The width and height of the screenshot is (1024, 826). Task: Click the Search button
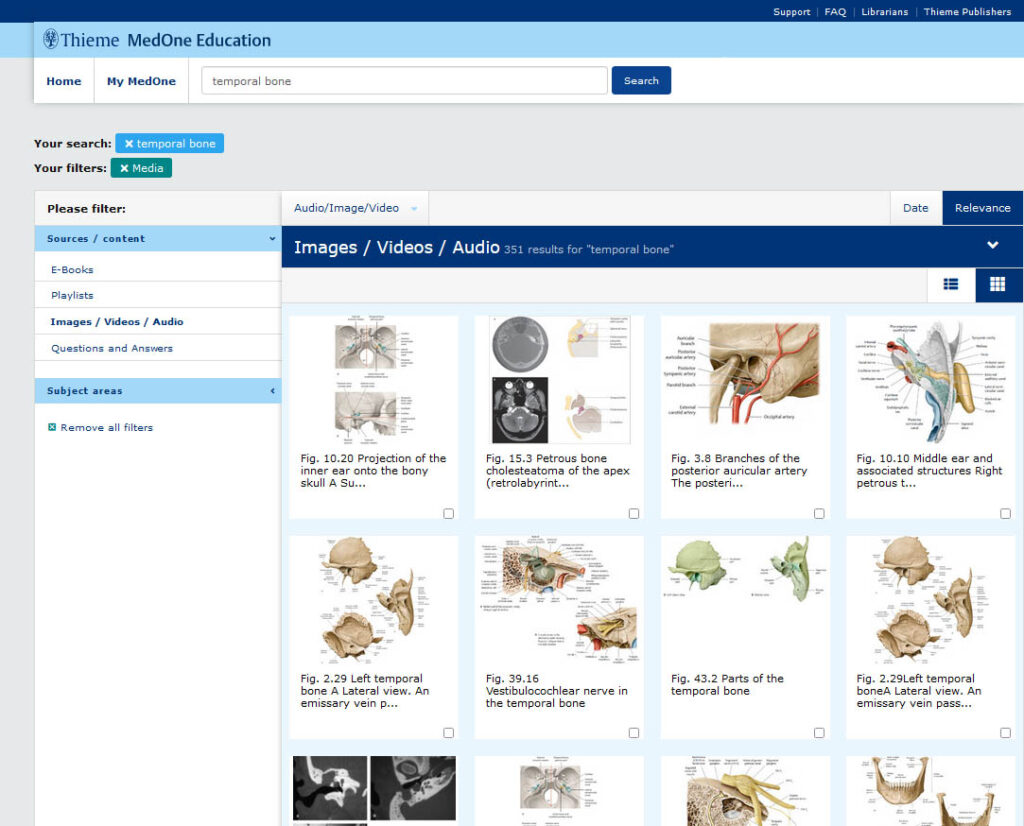tap(640, 80)
